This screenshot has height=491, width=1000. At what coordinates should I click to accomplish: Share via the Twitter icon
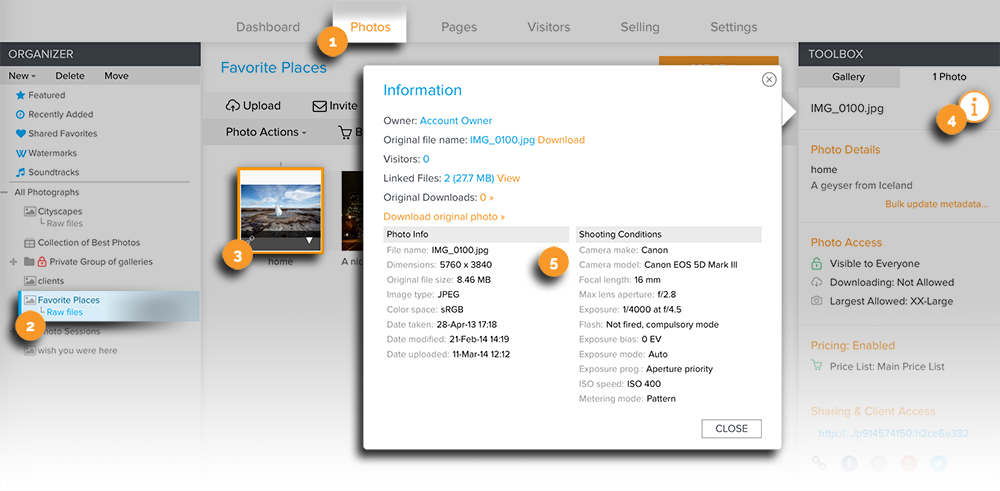pyautogui.click(x=939, y=463)
